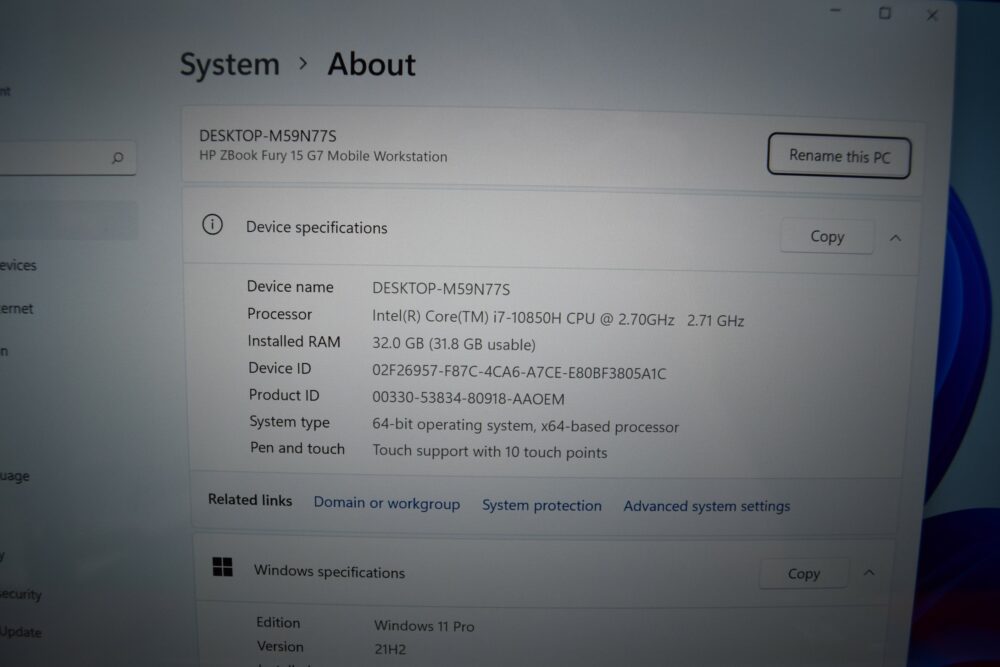
Task: Open Advanced system settings link
Action: coord(707,506)
